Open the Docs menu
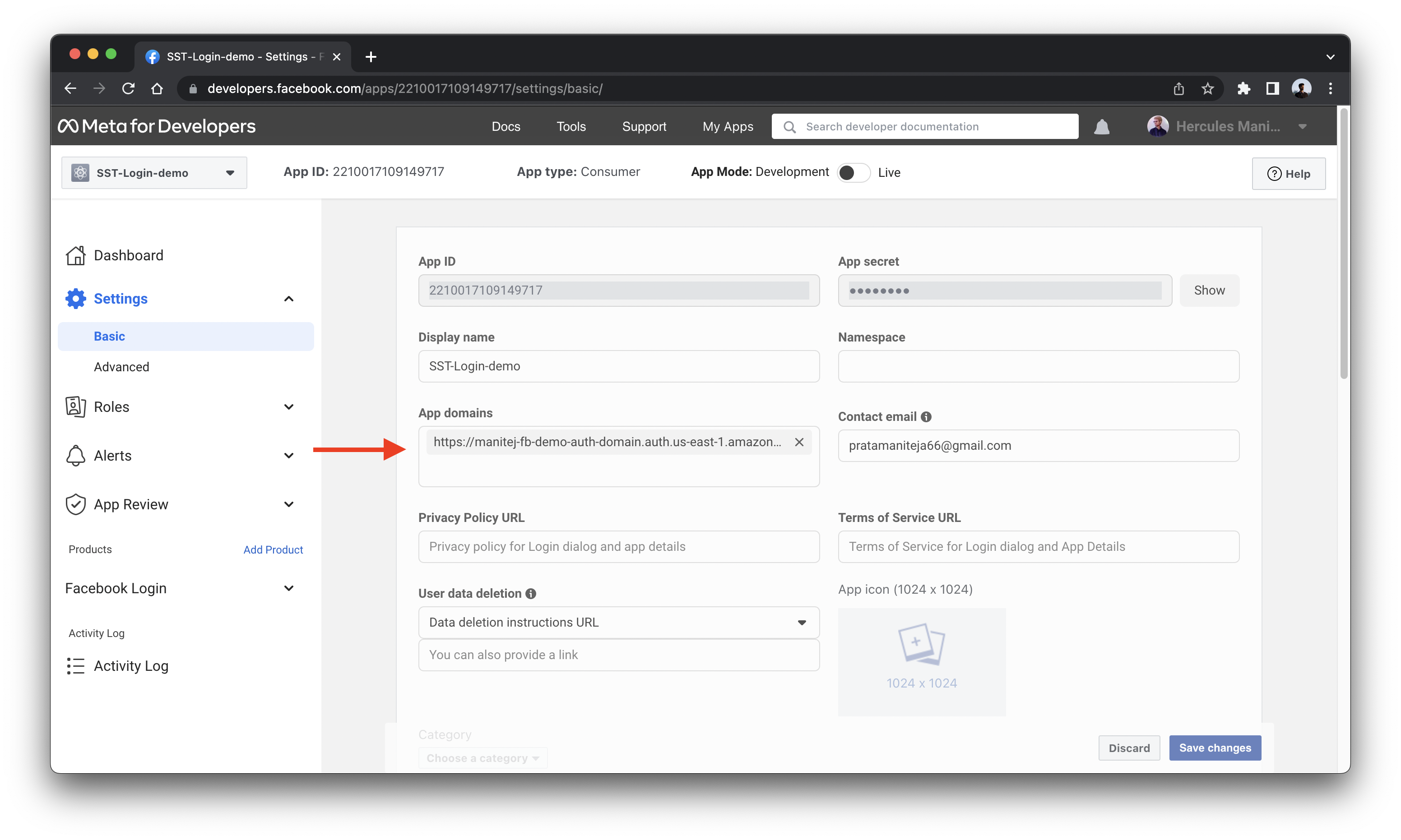Image resolution: width=1401 pixels, height=840 pixels. tap(506, 126)
